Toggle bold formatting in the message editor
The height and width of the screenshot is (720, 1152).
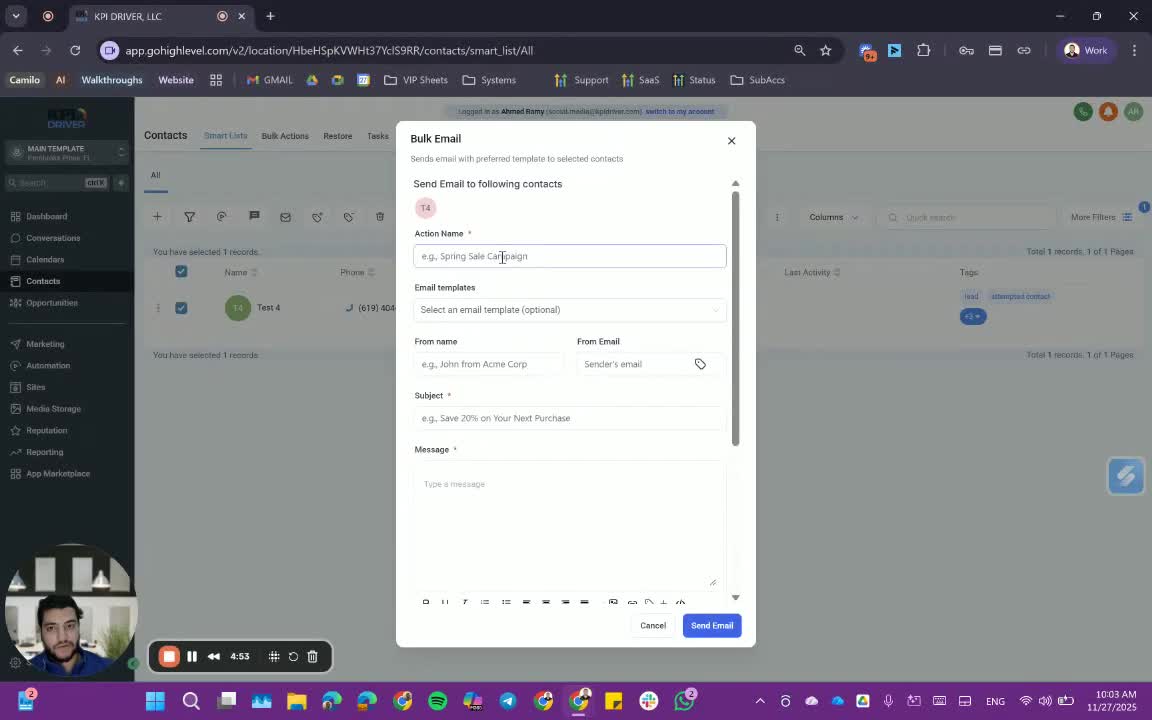click(425, 602)
